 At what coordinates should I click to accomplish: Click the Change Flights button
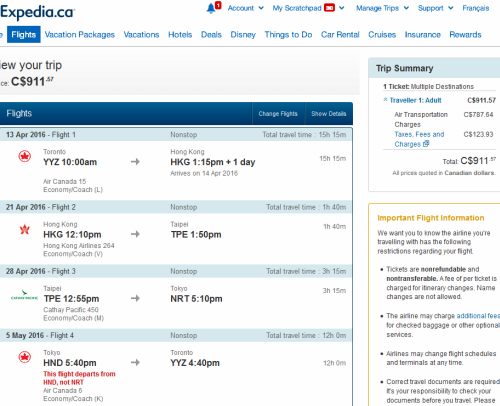pyautogui.click(x=278, y=114)
